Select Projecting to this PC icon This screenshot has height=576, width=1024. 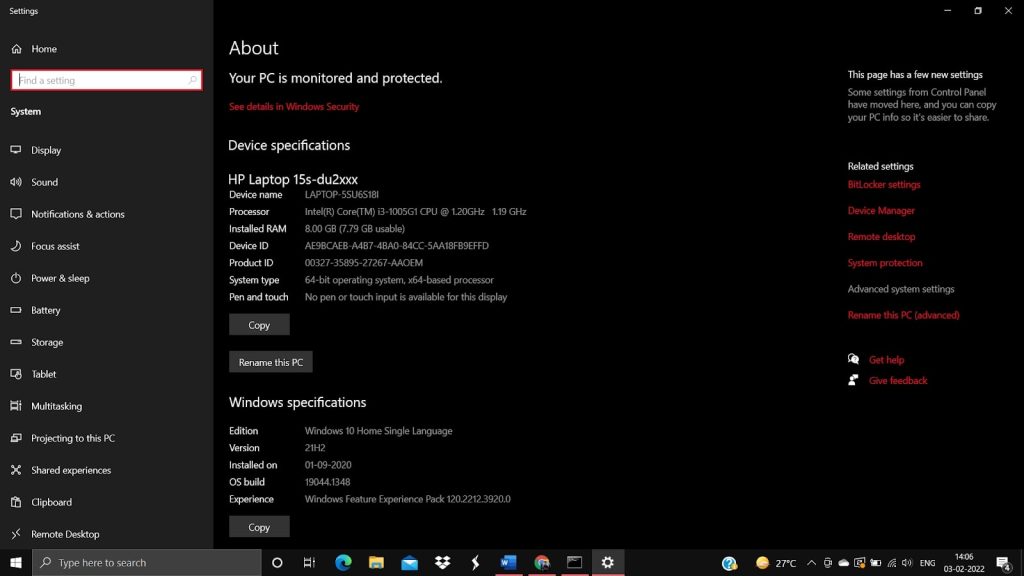tap(16, 438)
